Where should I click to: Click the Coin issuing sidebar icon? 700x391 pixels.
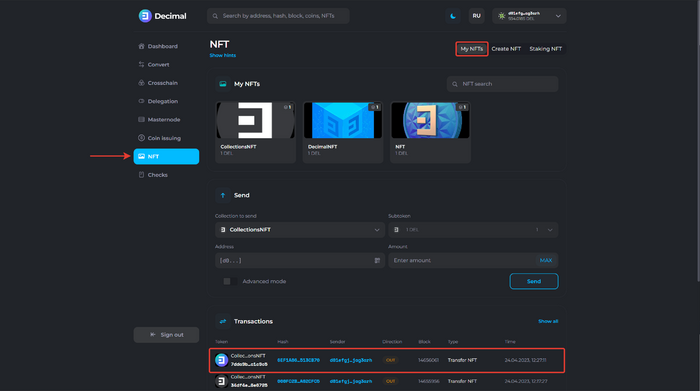tap(142, 138)
